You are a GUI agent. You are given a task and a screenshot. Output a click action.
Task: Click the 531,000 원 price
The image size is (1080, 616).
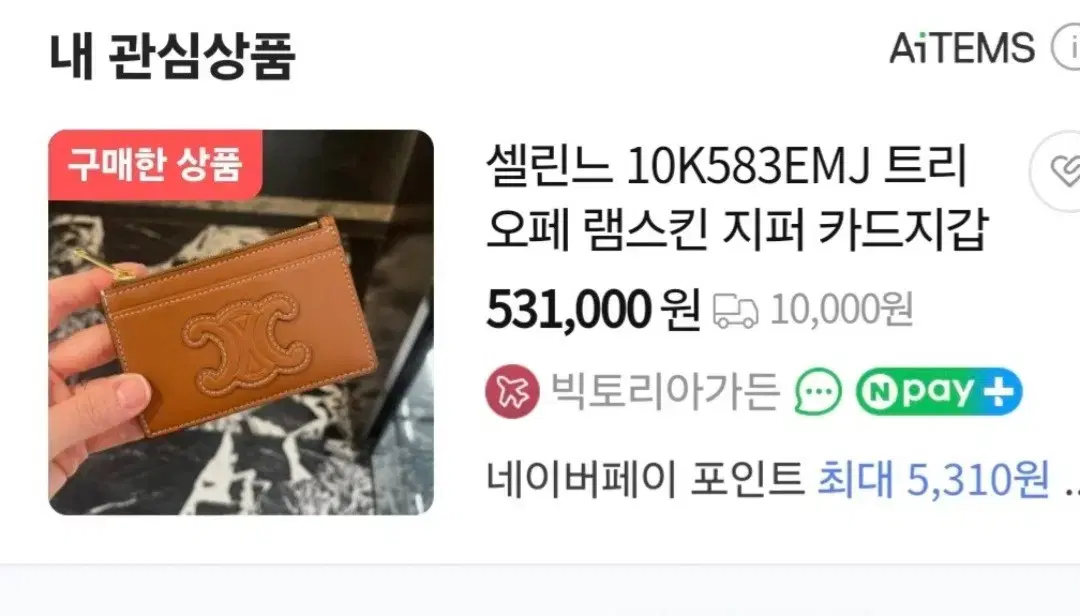point(592,309)
